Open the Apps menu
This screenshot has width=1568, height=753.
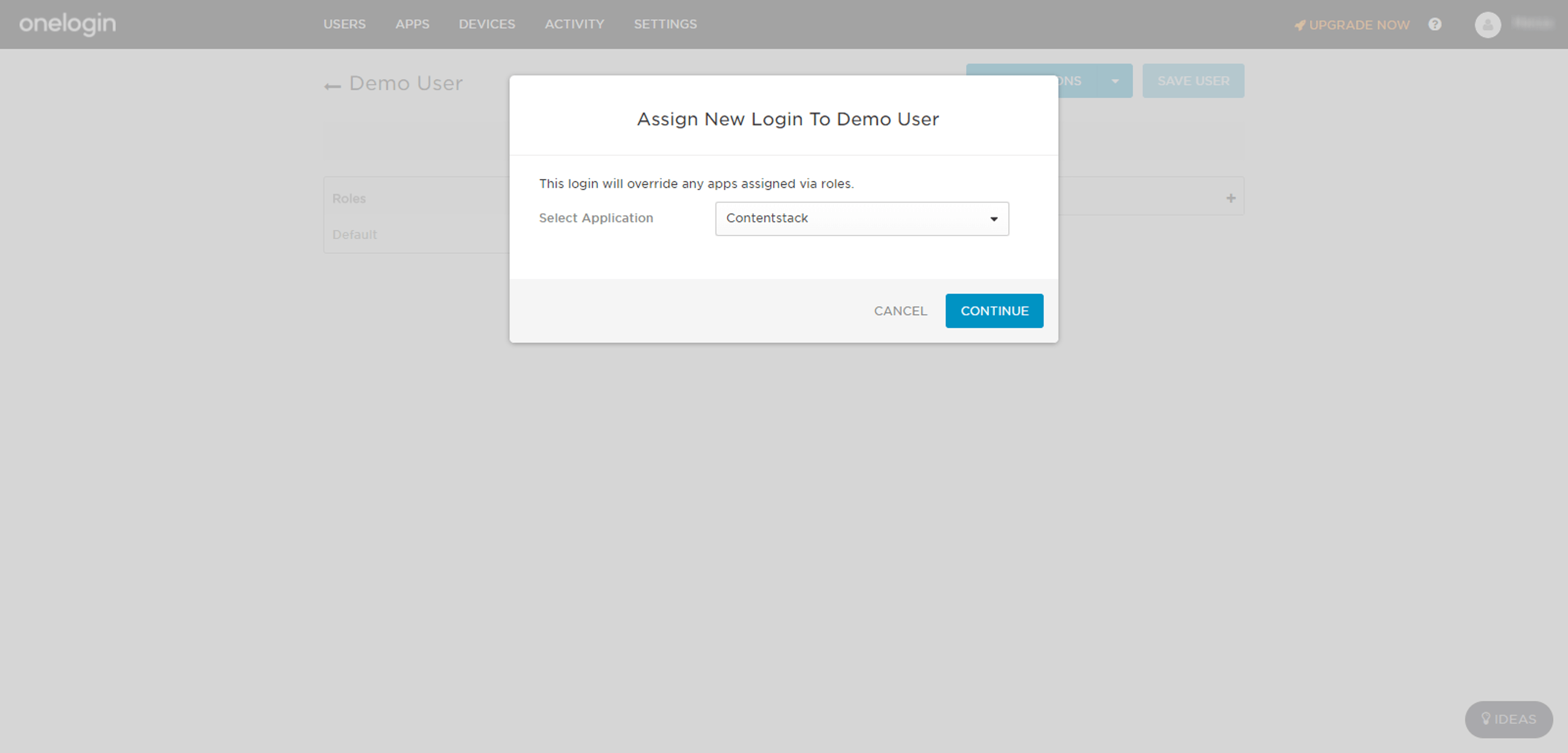(412, 24)
